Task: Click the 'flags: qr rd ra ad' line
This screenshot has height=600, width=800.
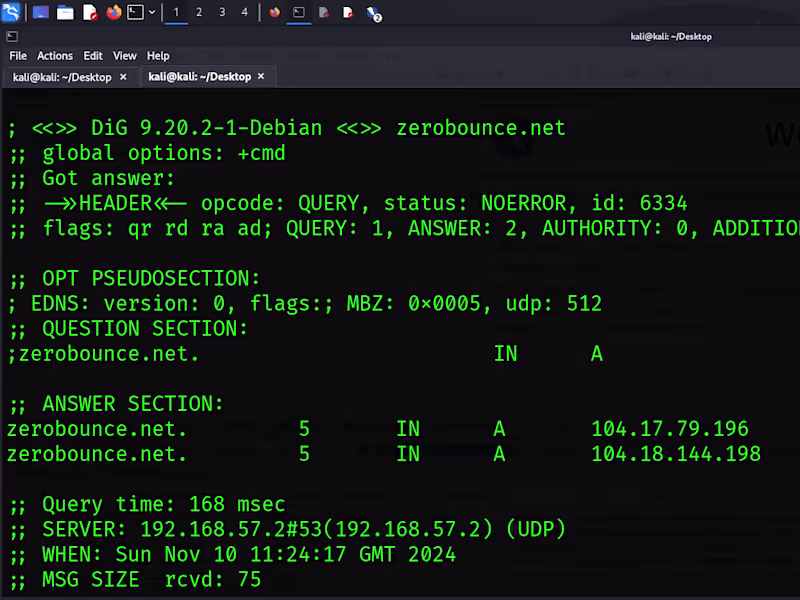Action: (x=404, y=229)
